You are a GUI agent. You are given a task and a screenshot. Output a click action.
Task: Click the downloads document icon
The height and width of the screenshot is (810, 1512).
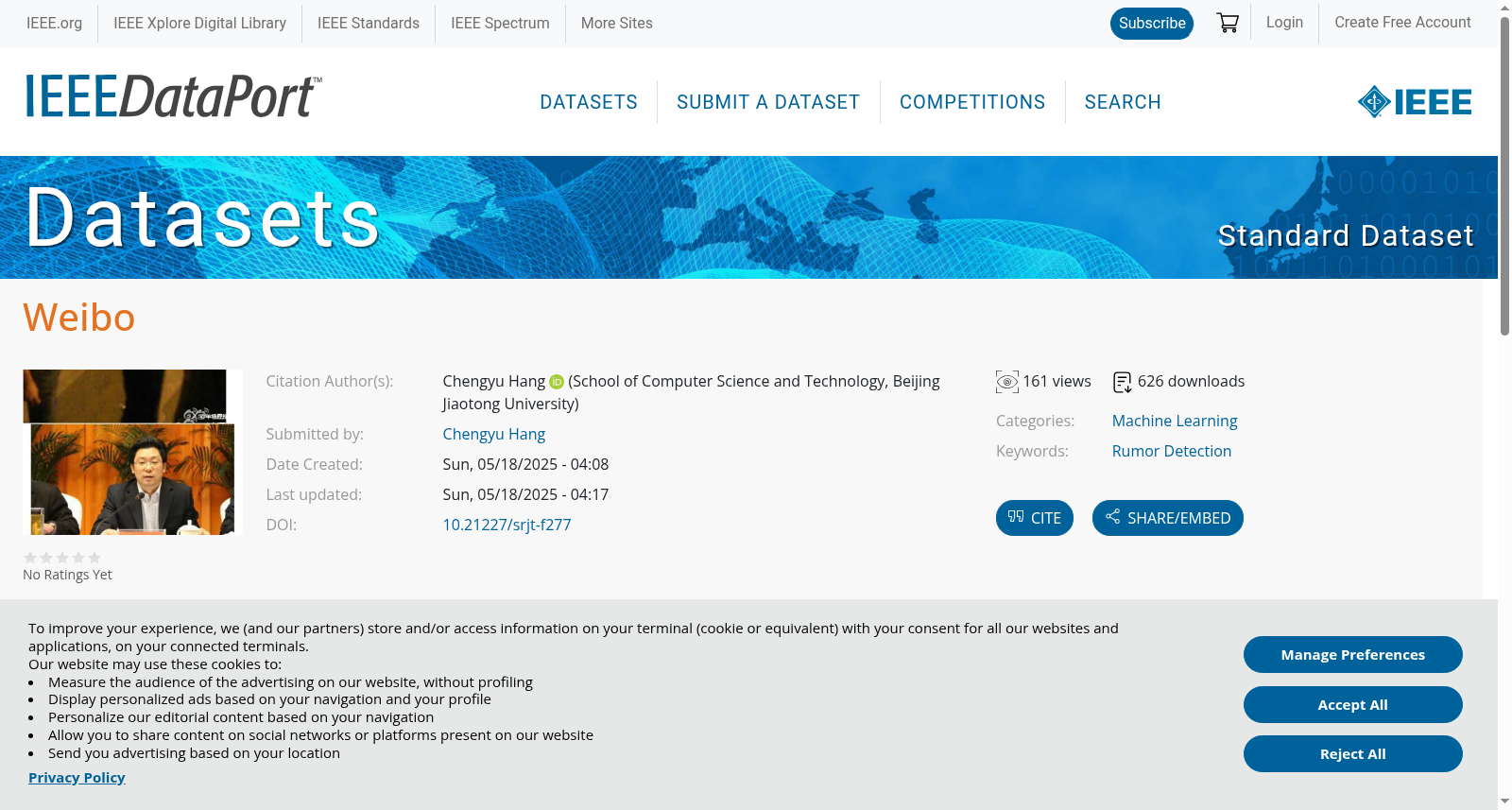pos(1123,382)
